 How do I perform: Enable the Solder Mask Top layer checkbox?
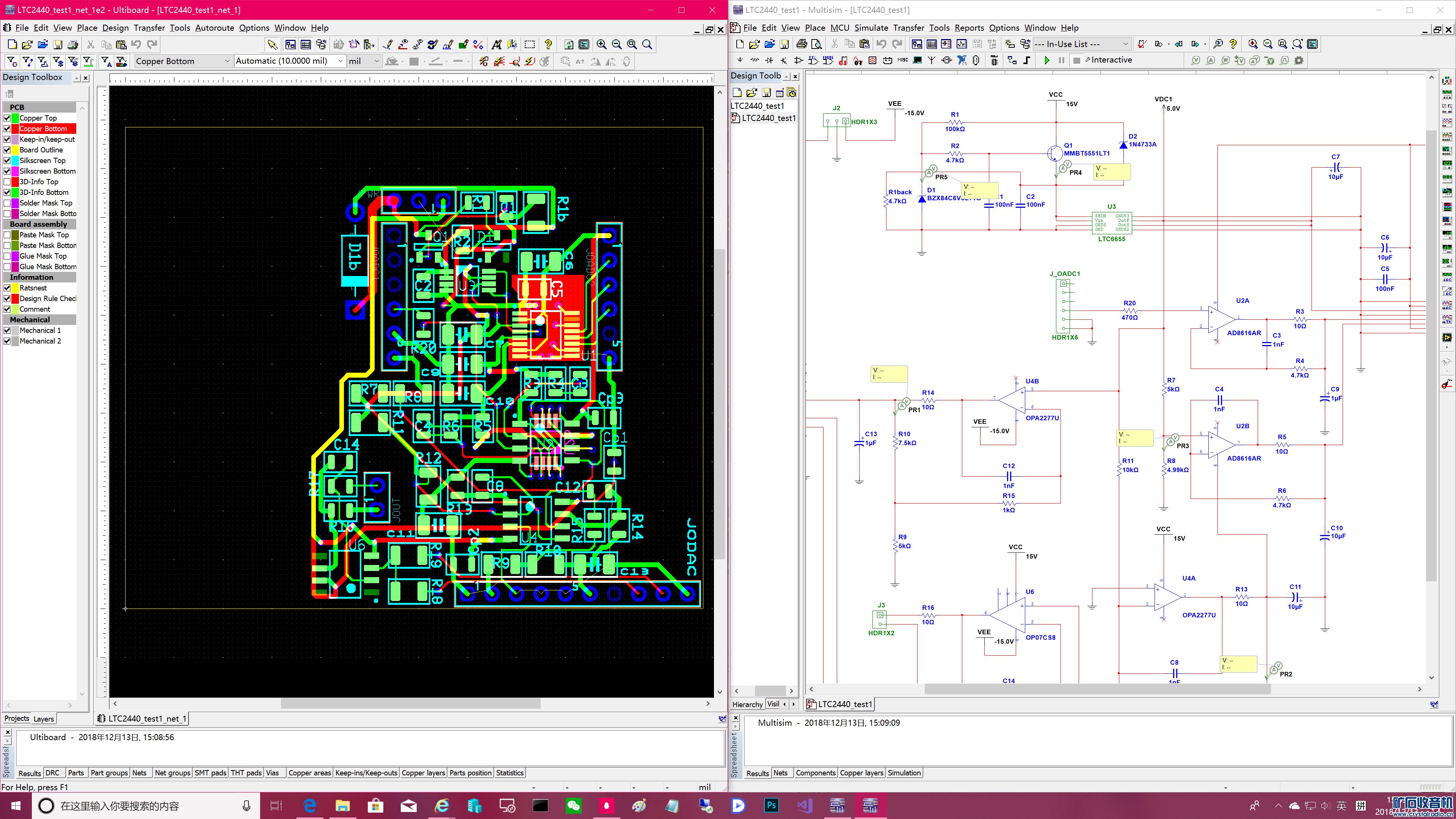pos(7,203)
